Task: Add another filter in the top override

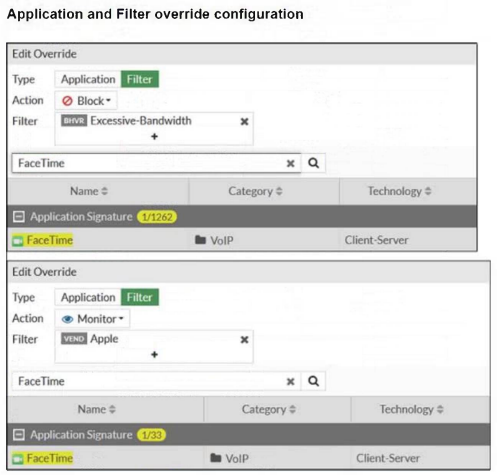Action: pos(154,136)
